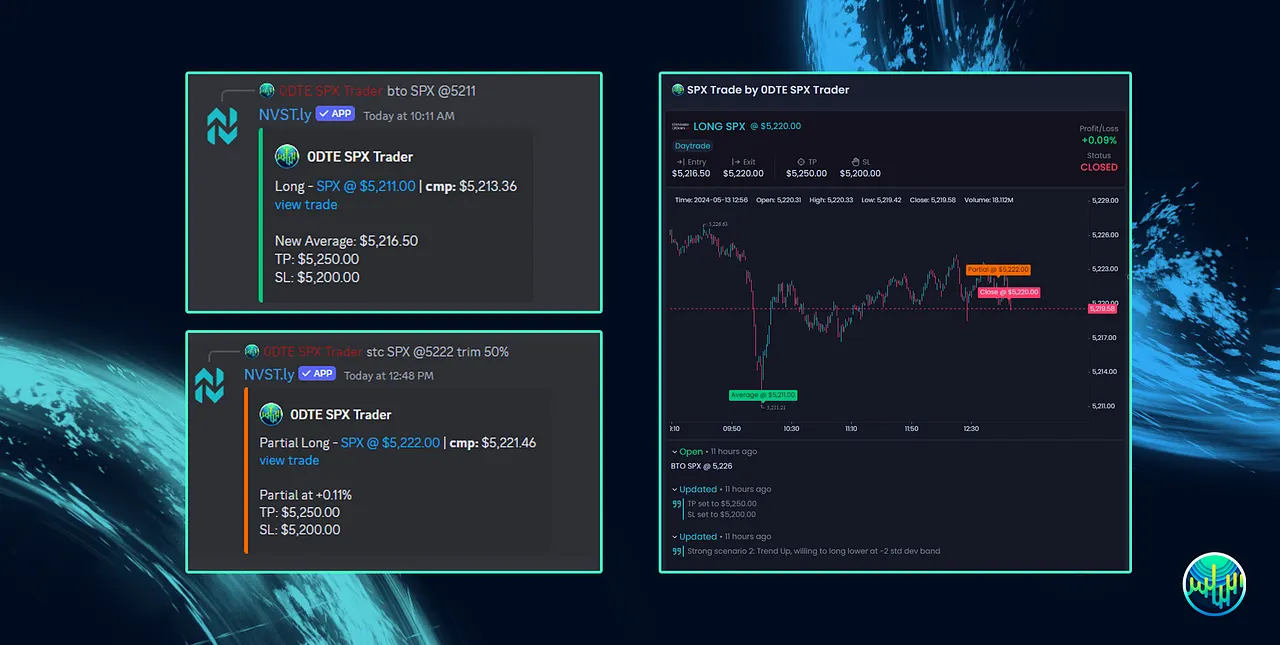This screenshot has height=645, width=1280.
Task: Click the 5,219.58 current price label on axis
Action: 1103,309
